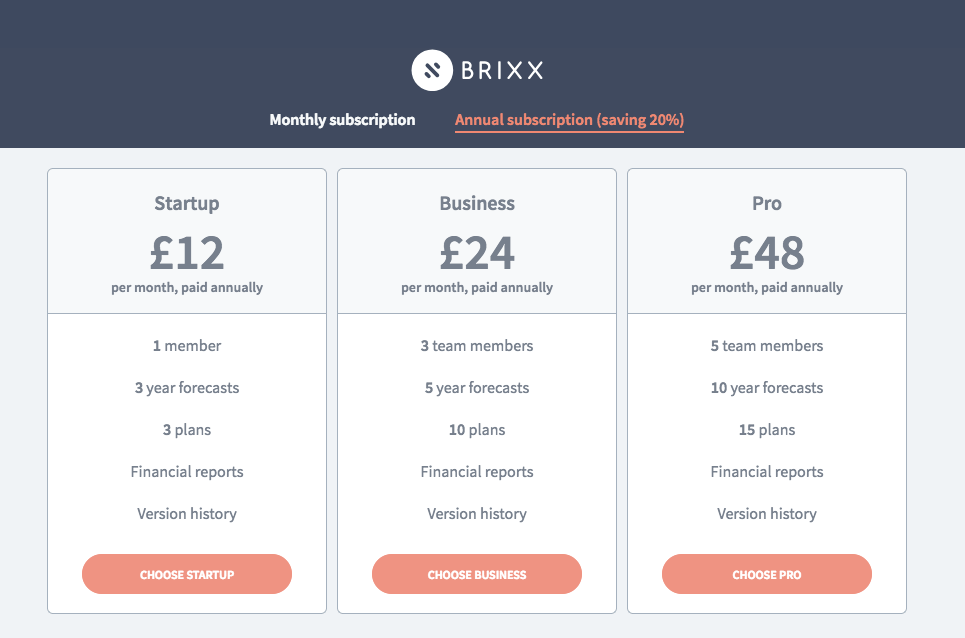The height and width of the screenshot is (638, 965).
Task: Click the Startup plan heading
Action: [x=187, y=204]
